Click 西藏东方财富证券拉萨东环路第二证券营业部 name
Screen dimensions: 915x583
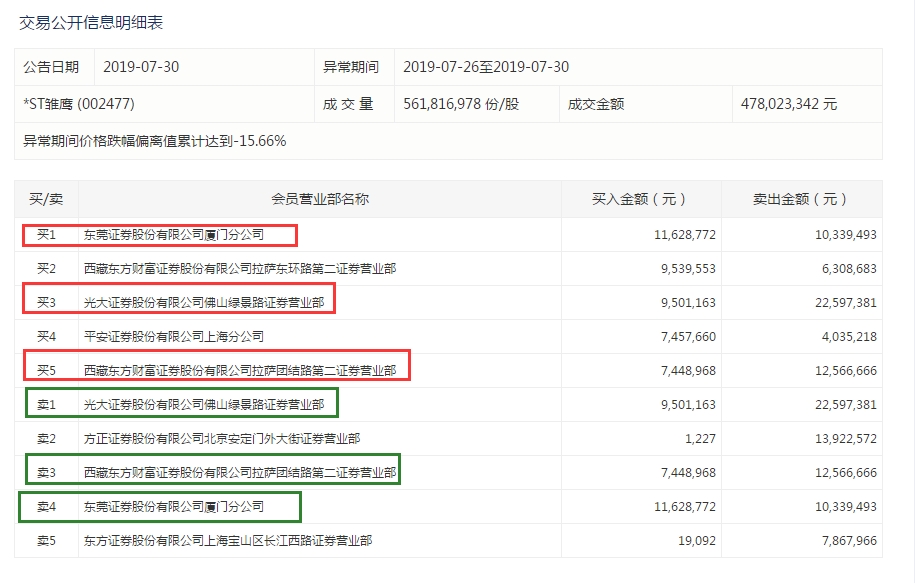240,268
